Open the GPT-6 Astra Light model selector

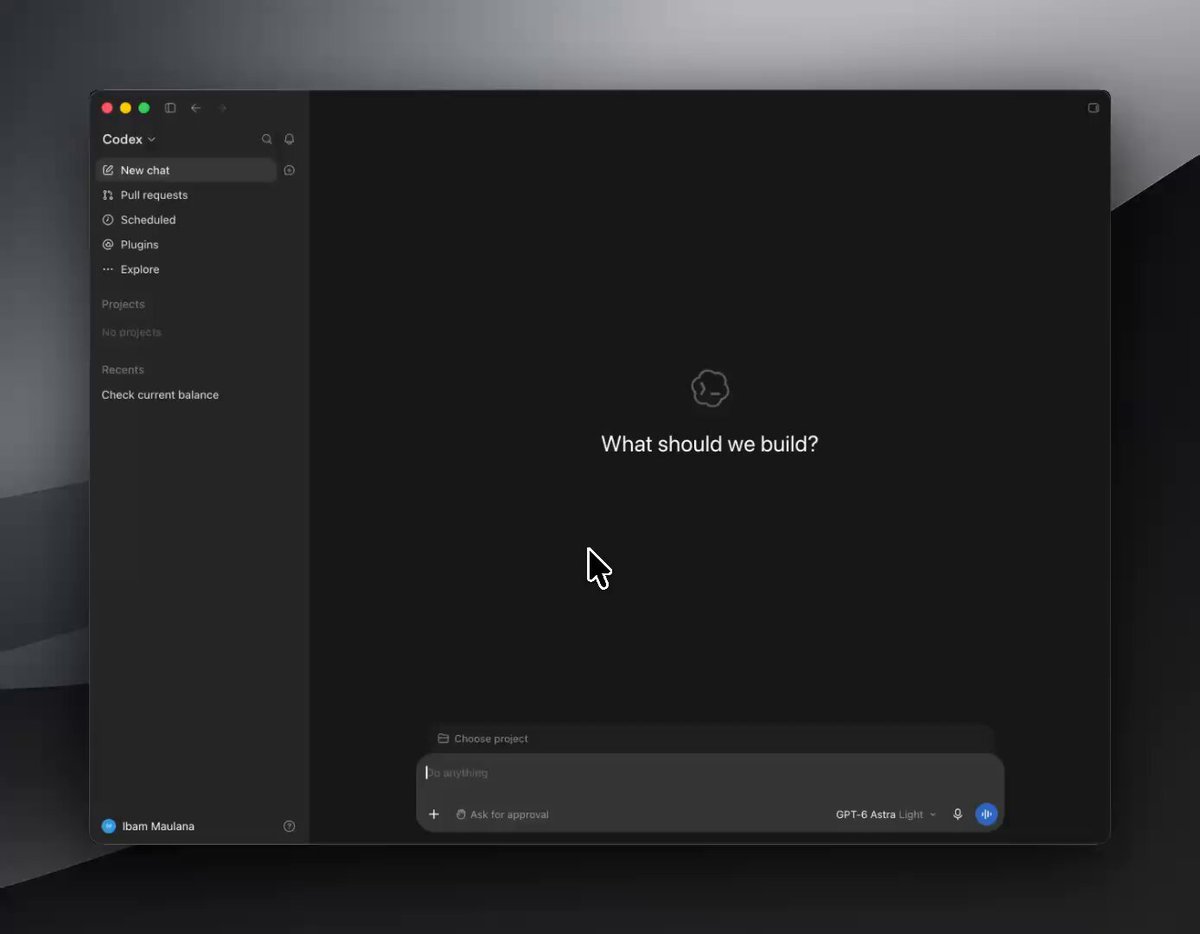886,815
